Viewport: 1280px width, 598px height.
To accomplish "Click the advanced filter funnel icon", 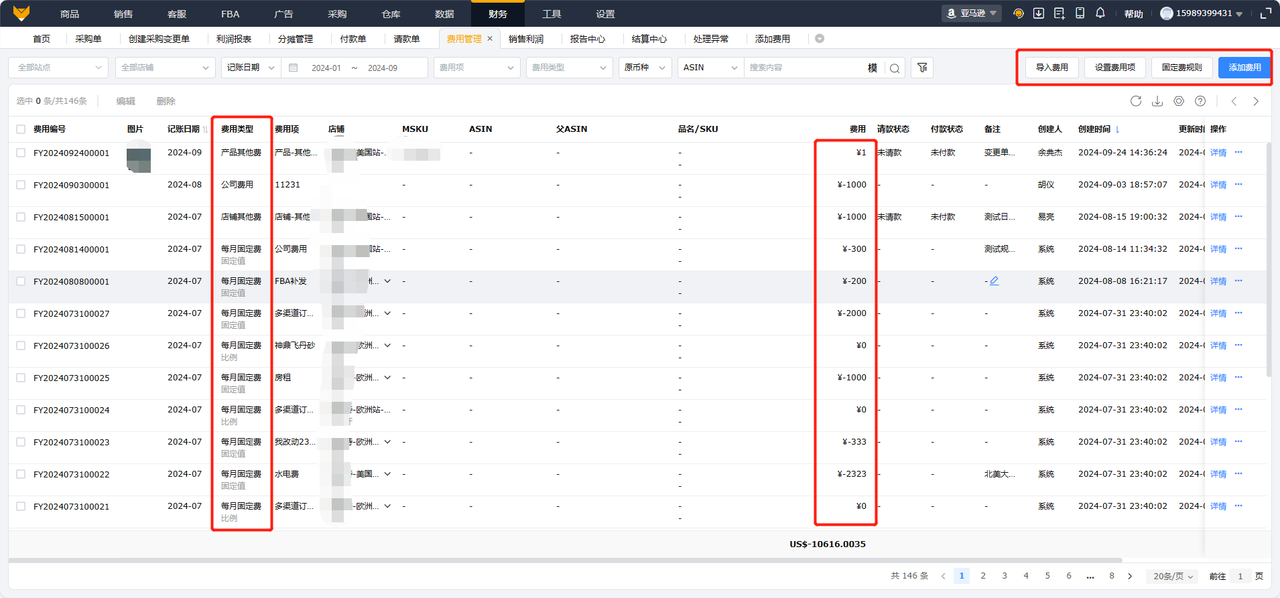I will click(922, 68).
